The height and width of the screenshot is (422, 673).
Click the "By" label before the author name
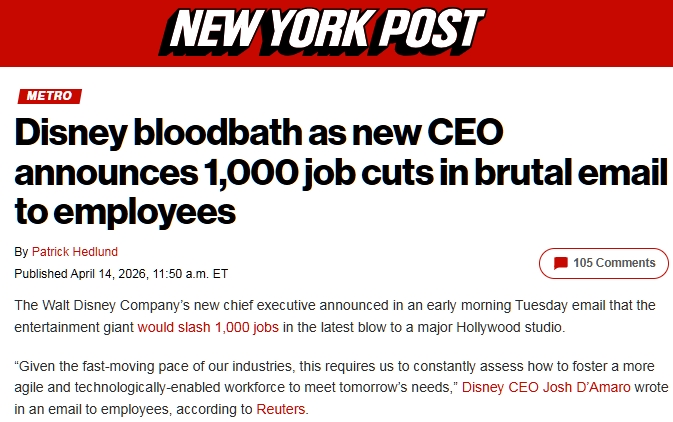[21, 251]
